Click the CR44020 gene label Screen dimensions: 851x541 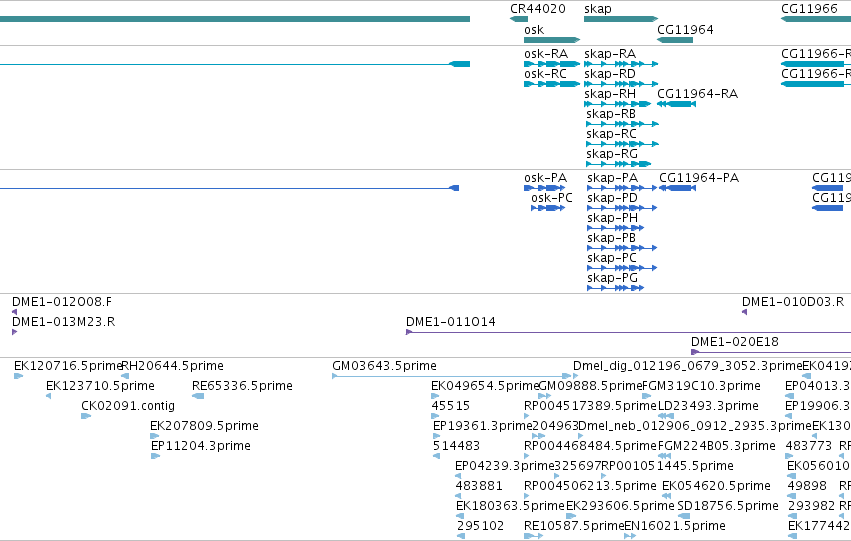[537, 9]
